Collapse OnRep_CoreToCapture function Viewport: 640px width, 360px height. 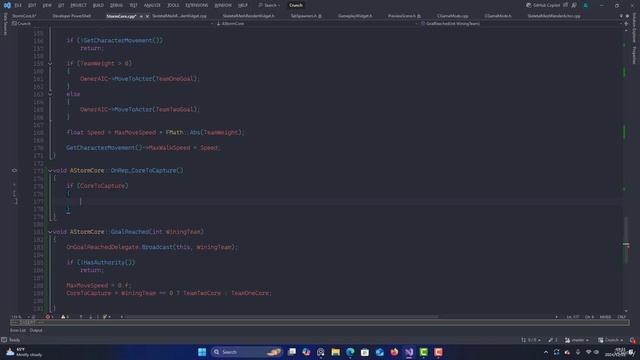coord(50,171)
